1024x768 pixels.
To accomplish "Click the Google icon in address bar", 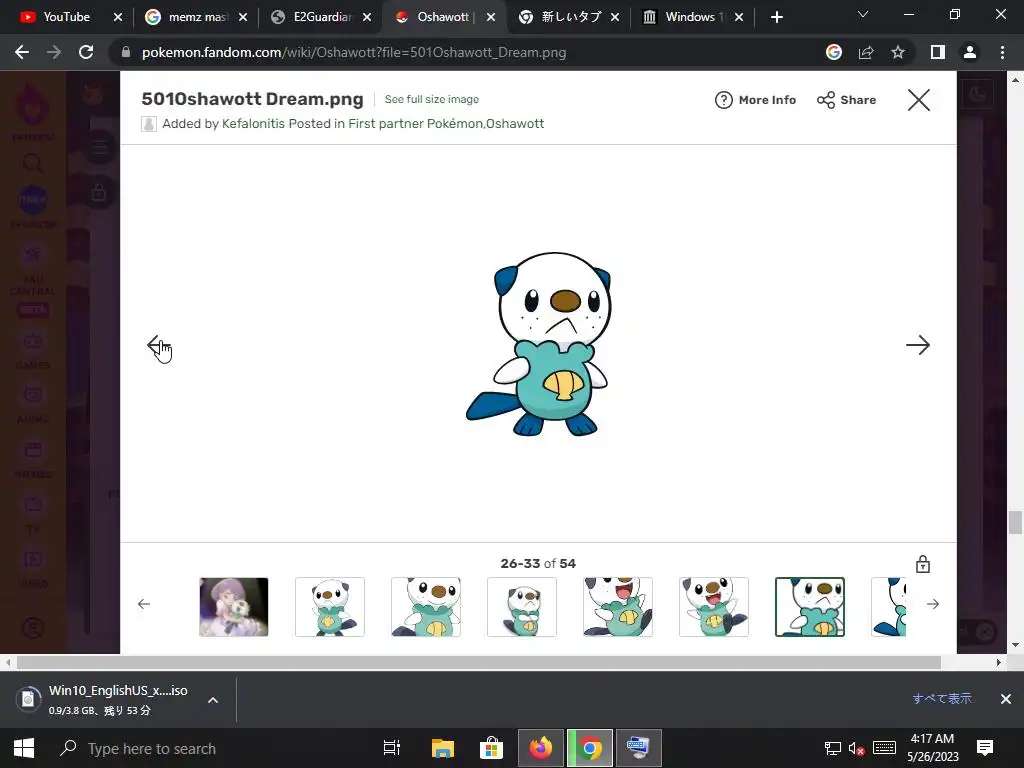I will coord(834,52).
